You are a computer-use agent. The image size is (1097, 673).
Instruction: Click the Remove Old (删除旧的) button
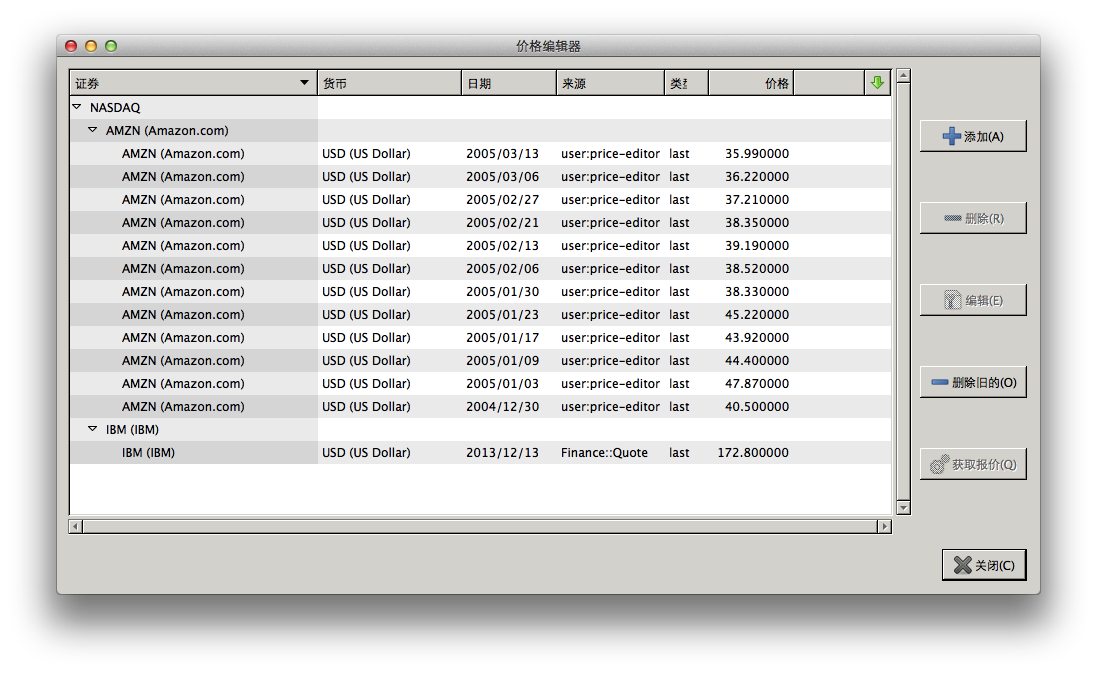pos(973,382)
